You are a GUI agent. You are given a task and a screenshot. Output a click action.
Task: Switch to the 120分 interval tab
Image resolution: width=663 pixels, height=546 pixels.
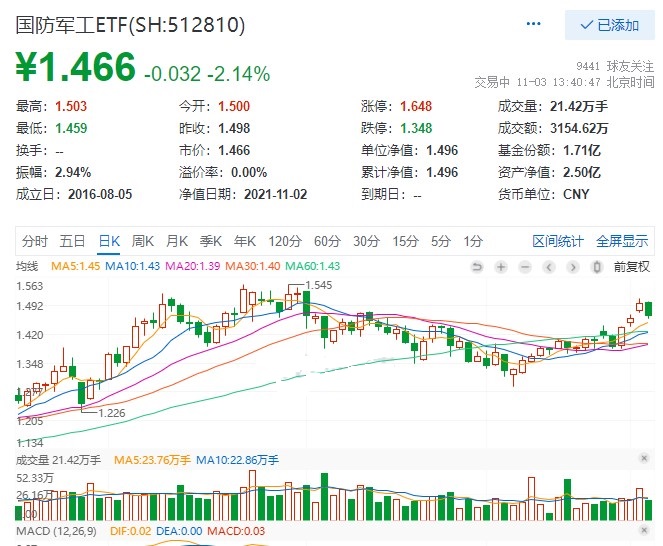click(x=285, y=241)
